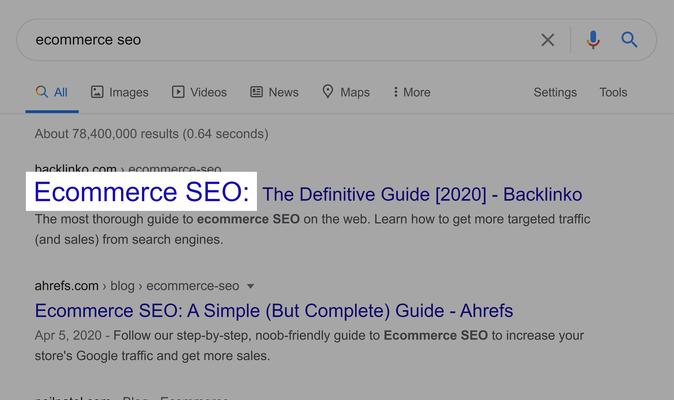Start voice search with microphone icon
Image resolution: width=674 pixels, height=400 pixels.
[x=593, y=40]
